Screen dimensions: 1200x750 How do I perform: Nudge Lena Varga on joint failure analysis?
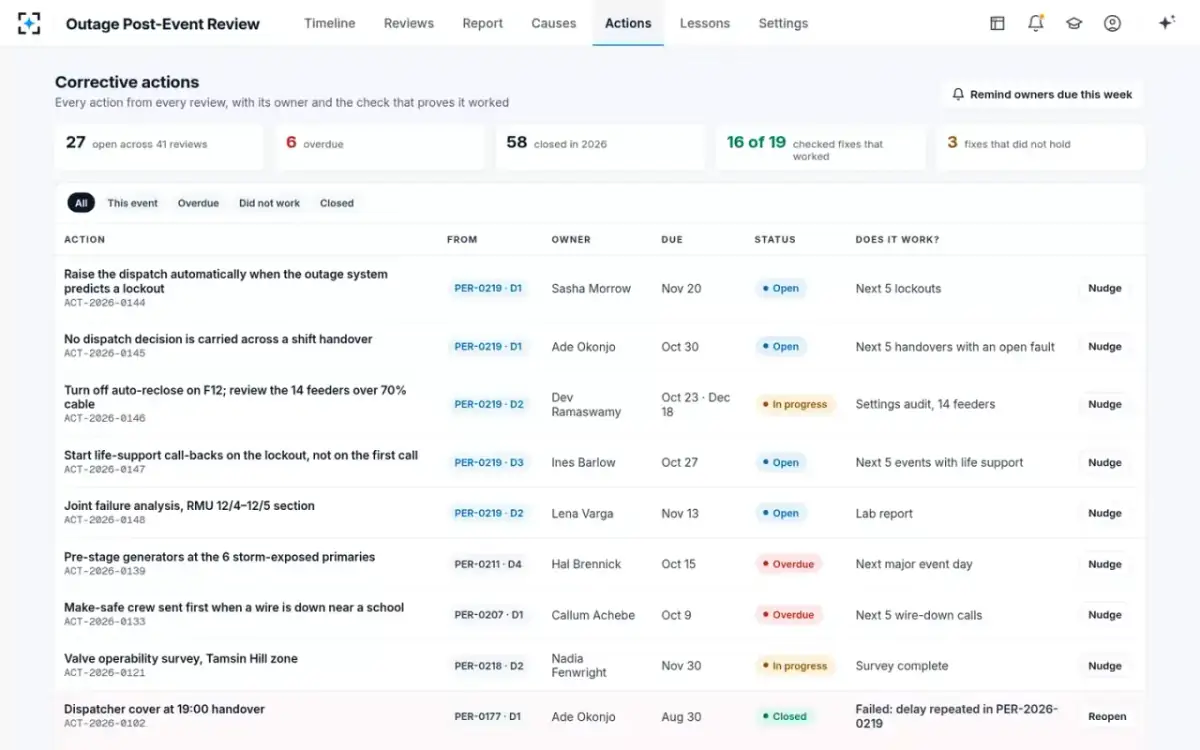1105,513
